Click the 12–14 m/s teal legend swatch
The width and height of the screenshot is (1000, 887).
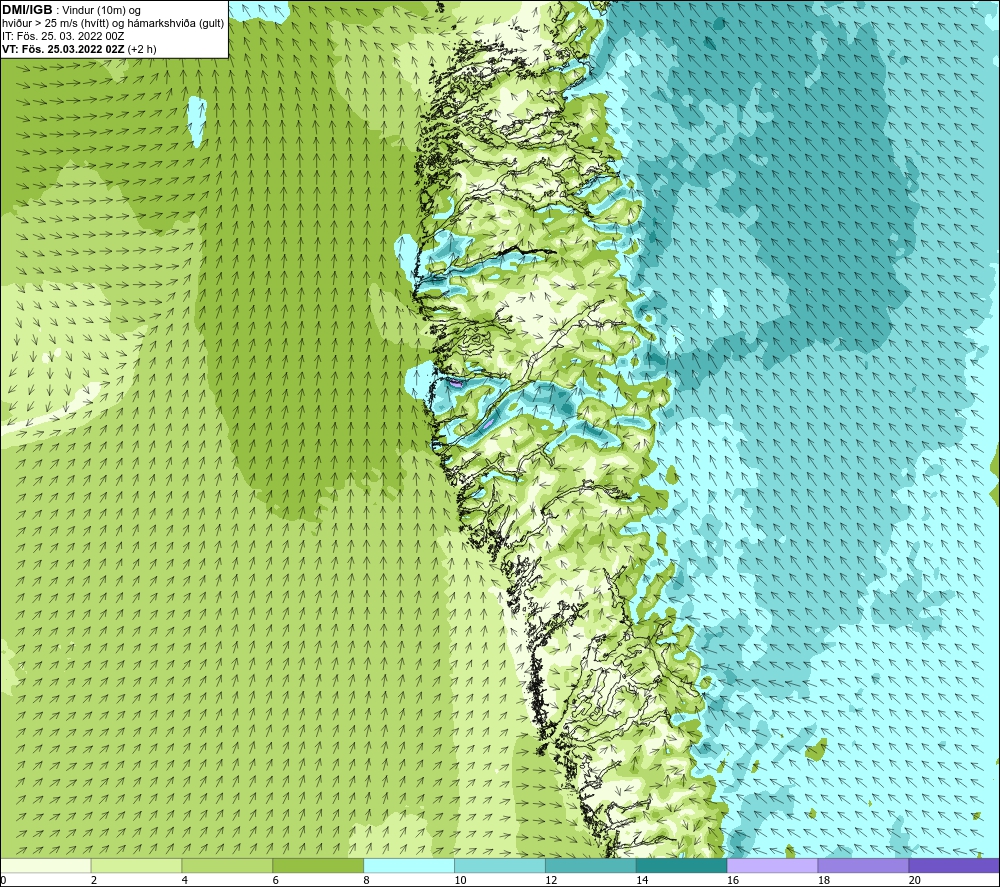(x=591, y=865)
